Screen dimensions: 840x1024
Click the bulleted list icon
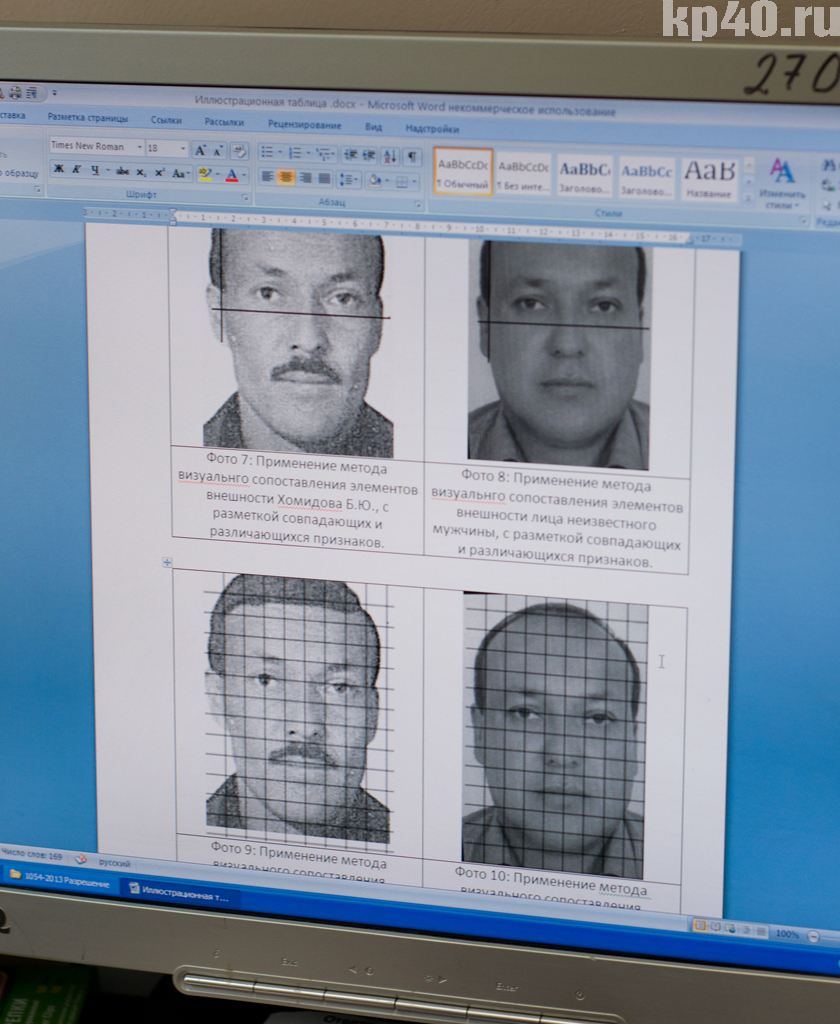[x=268, y=152]
